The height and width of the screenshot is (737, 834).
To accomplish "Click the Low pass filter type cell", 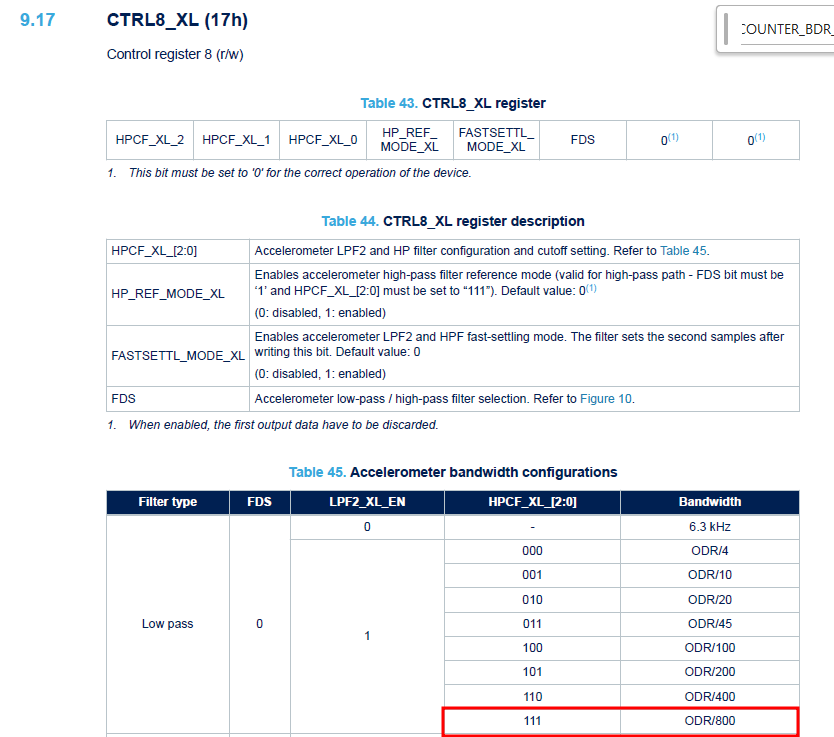I will click(166, 623).
